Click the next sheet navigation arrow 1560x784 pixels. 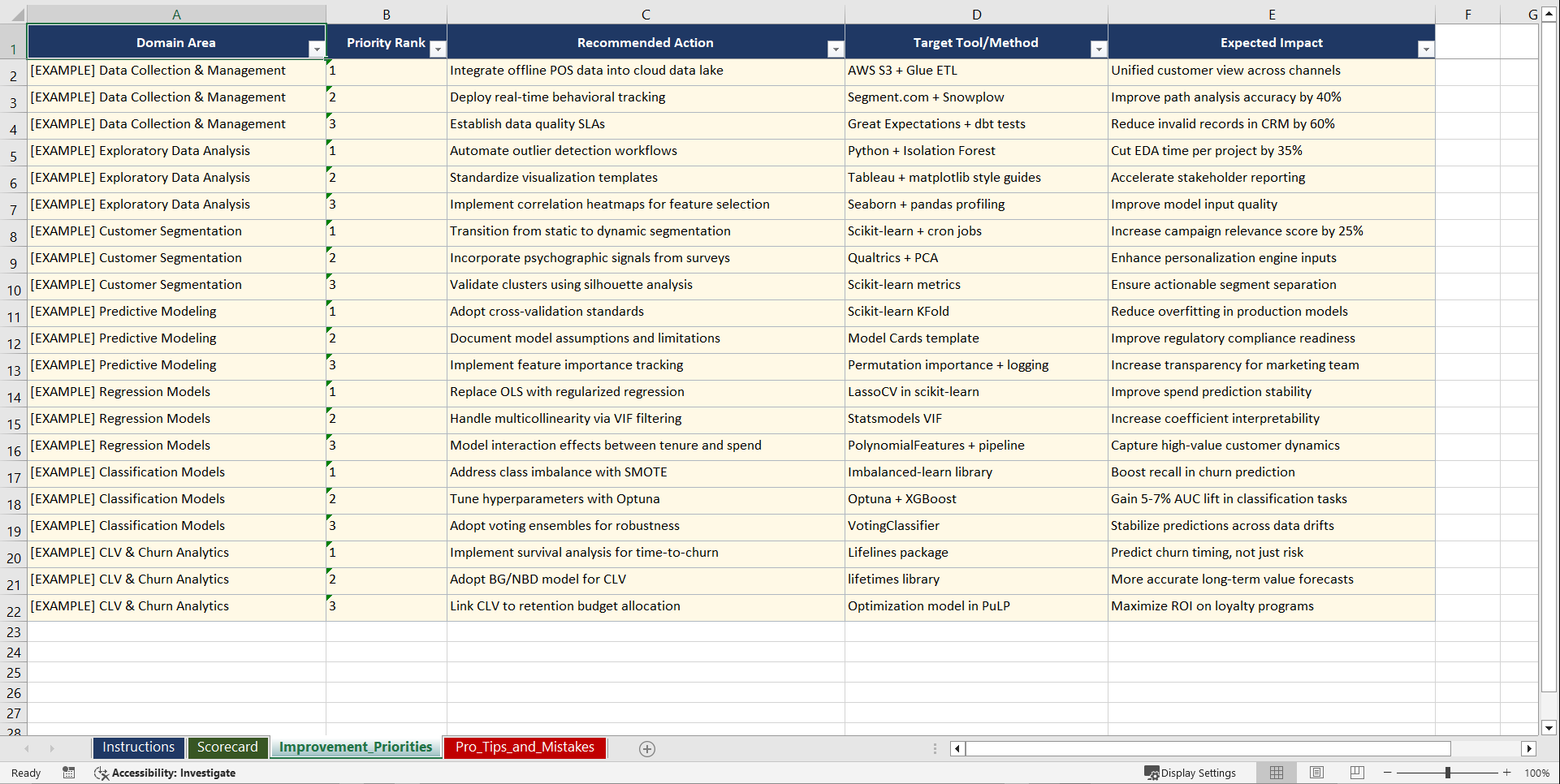pyautogui.click(x=52, y=748)
